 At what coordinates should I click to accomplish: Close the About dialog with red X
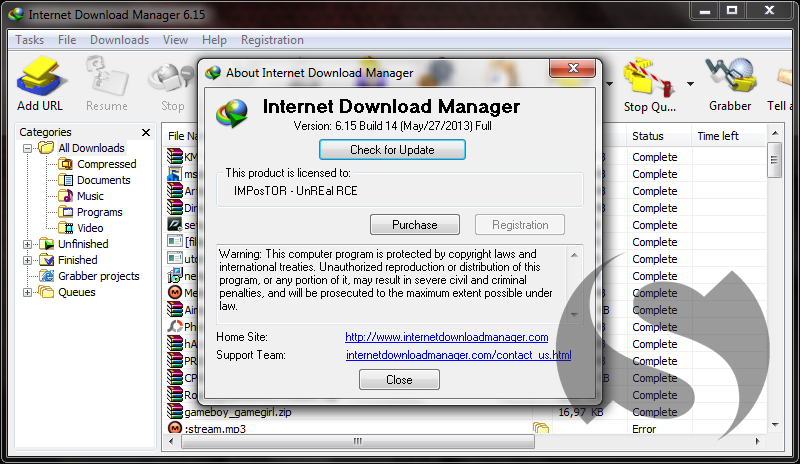pyautogui.click(x=572, y=68)
